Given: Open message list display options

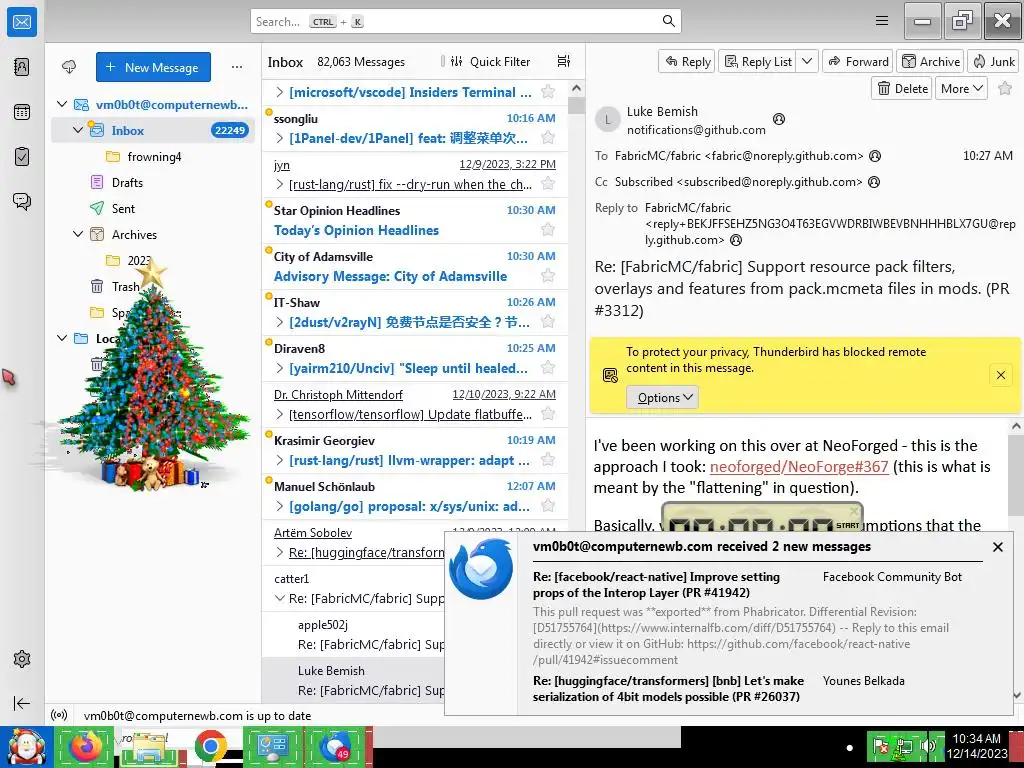Looking at the screenshot, I should 564,61.
